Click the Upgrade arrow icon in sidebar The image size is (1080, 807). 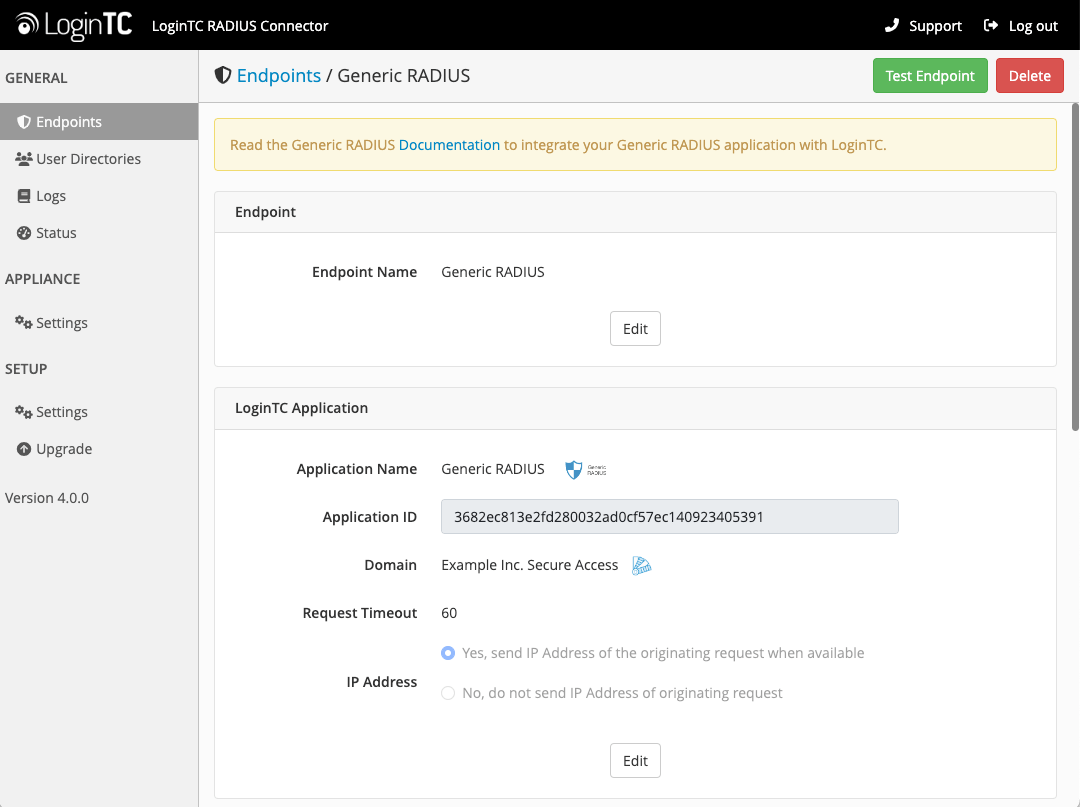(x=24, y=449)
